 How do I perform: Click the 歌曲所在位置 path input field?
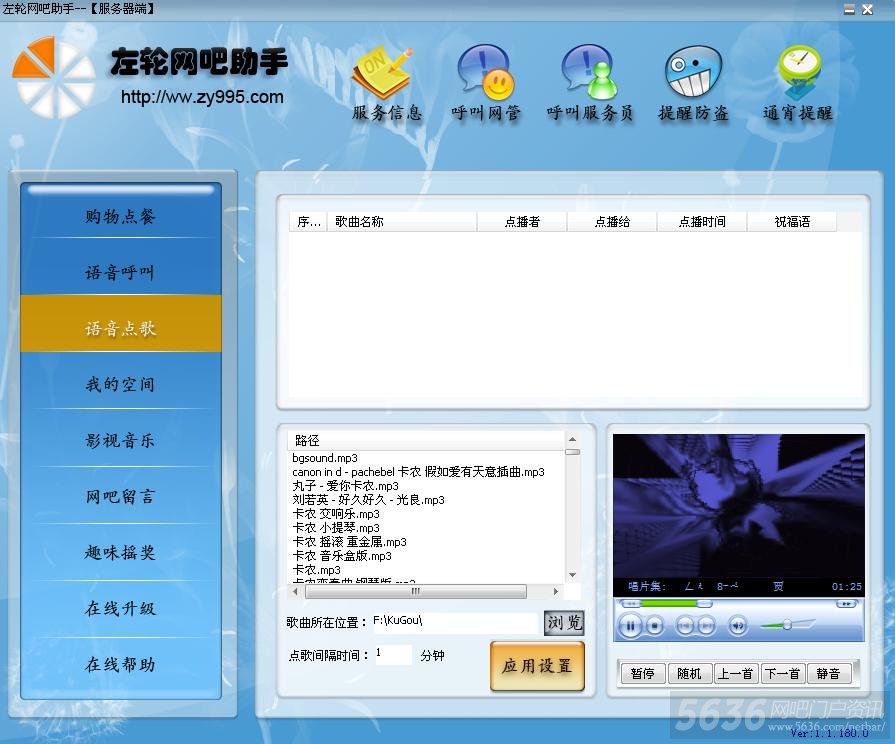tap(455, 622)
